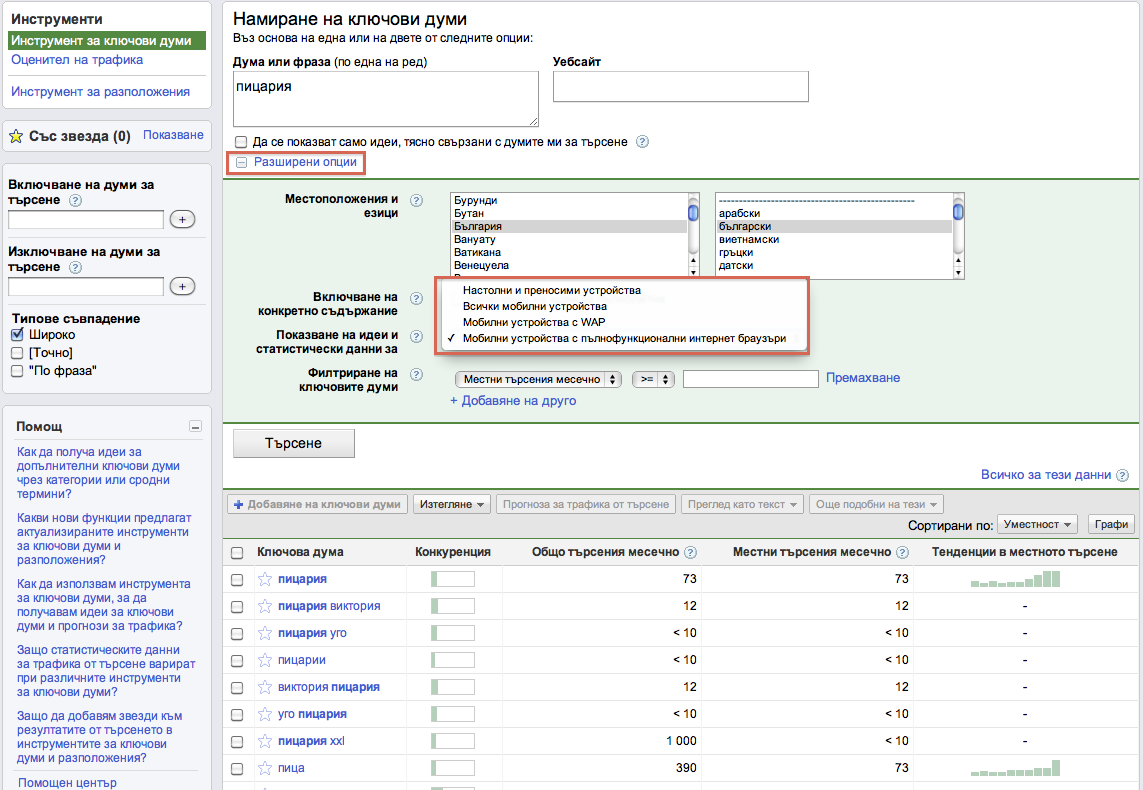The width and height of the screenshot is (1143, 790).
Task: Open the >= comparison operator dropdown
Action: pyautogui.click(x=653, y=379)
